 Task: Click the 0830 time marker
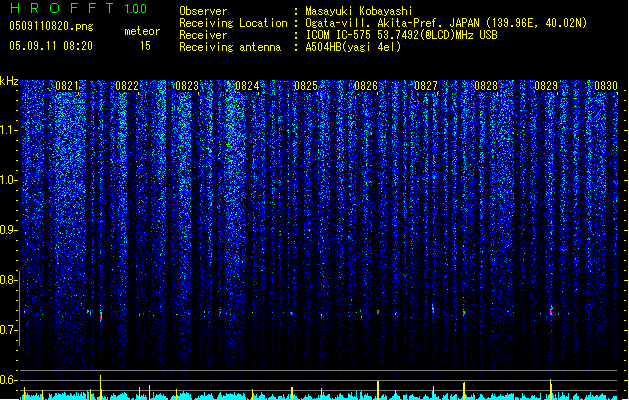(x=606, y=86)
